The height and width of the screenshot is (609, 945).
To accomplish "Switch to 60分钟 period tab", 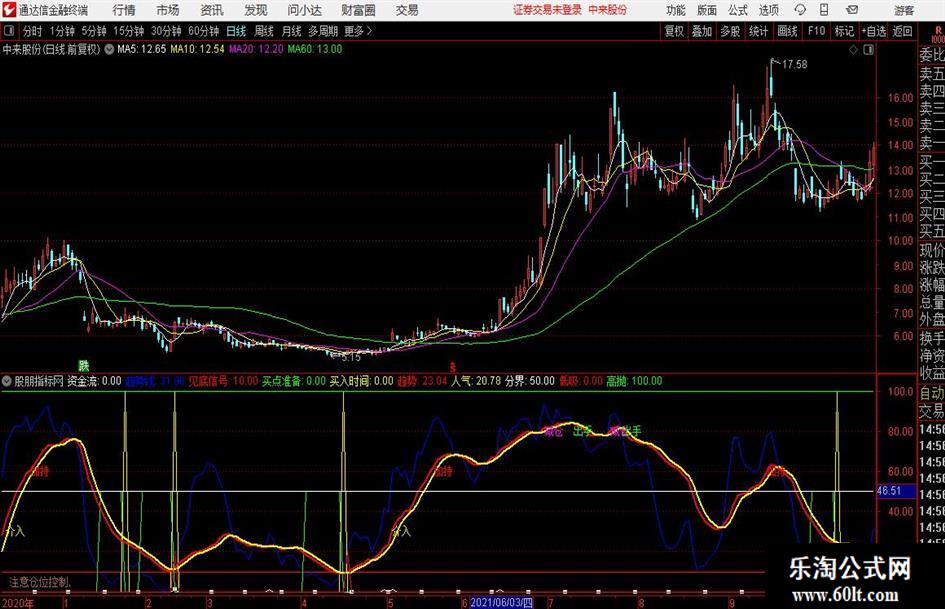I will point(203,31).
